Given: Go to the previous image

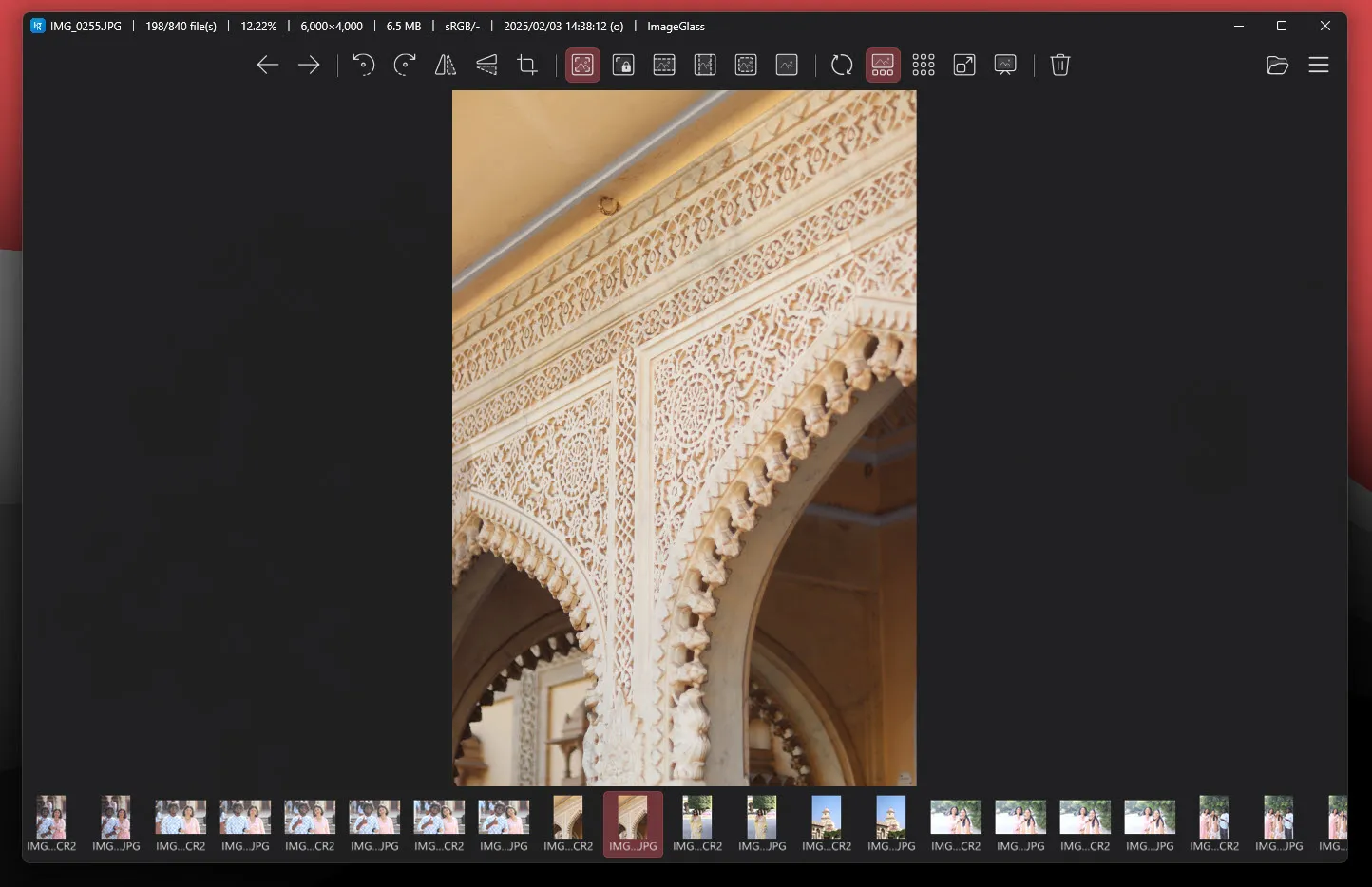Looking at the screenshot, I should (267, 65).
